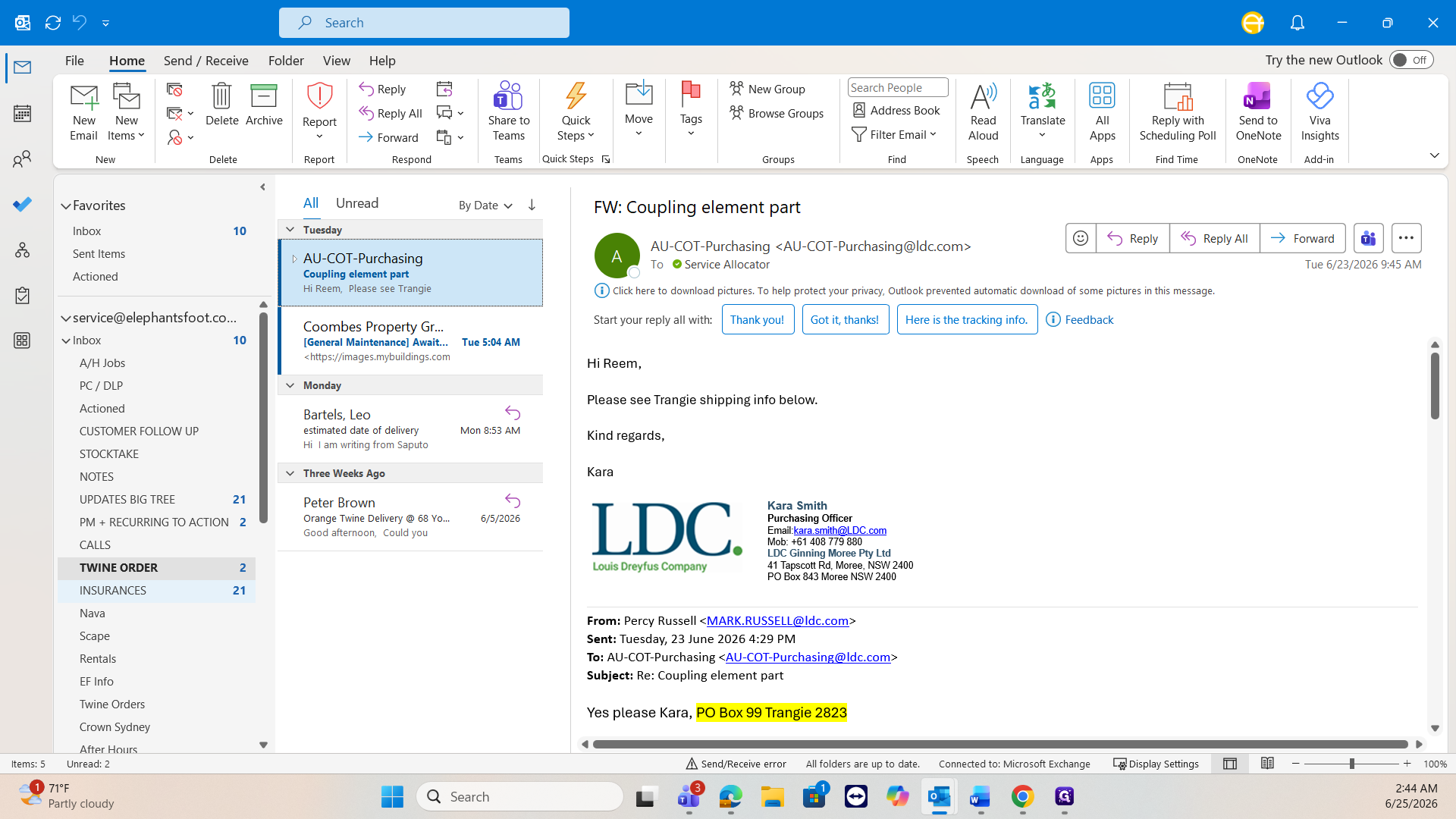Open Outlook from Windows taskbar
The height and width of the screenshot is (819, 1456).
click(x=939, y=796)
